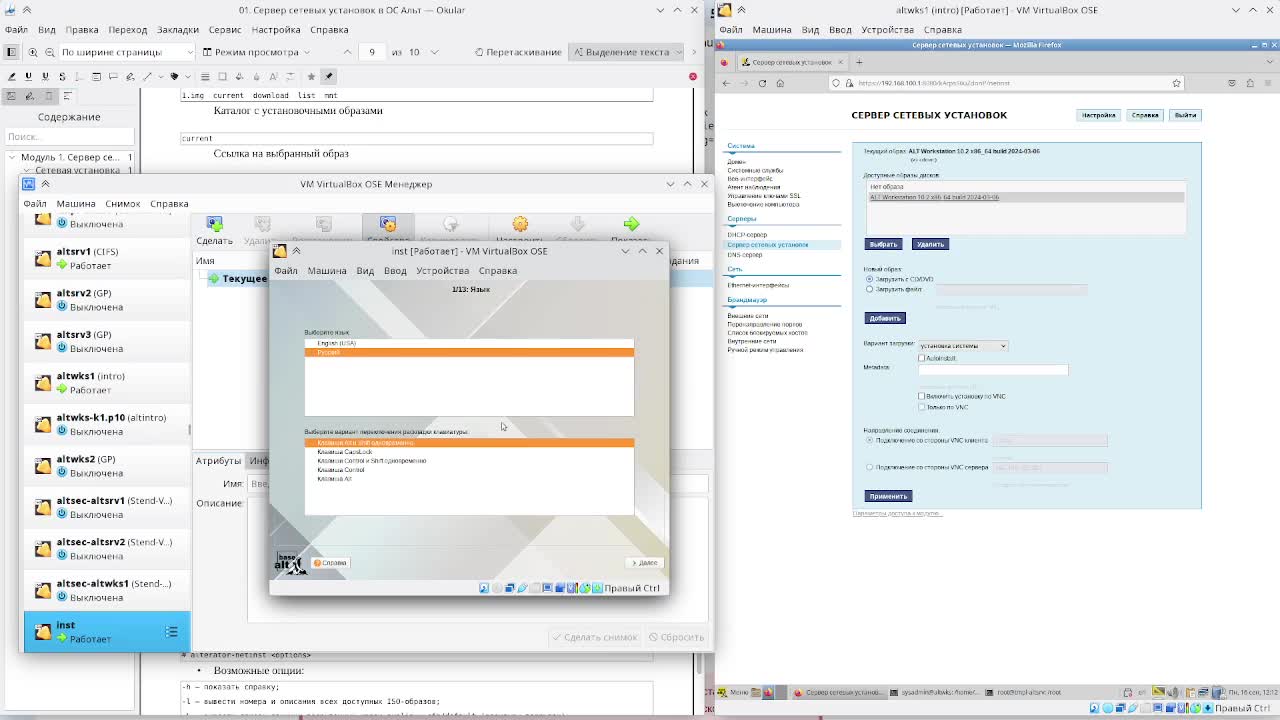Switch to Атрибуты tab in snapshot panel
Screen dimensions: 1280x720
[218, 460]
